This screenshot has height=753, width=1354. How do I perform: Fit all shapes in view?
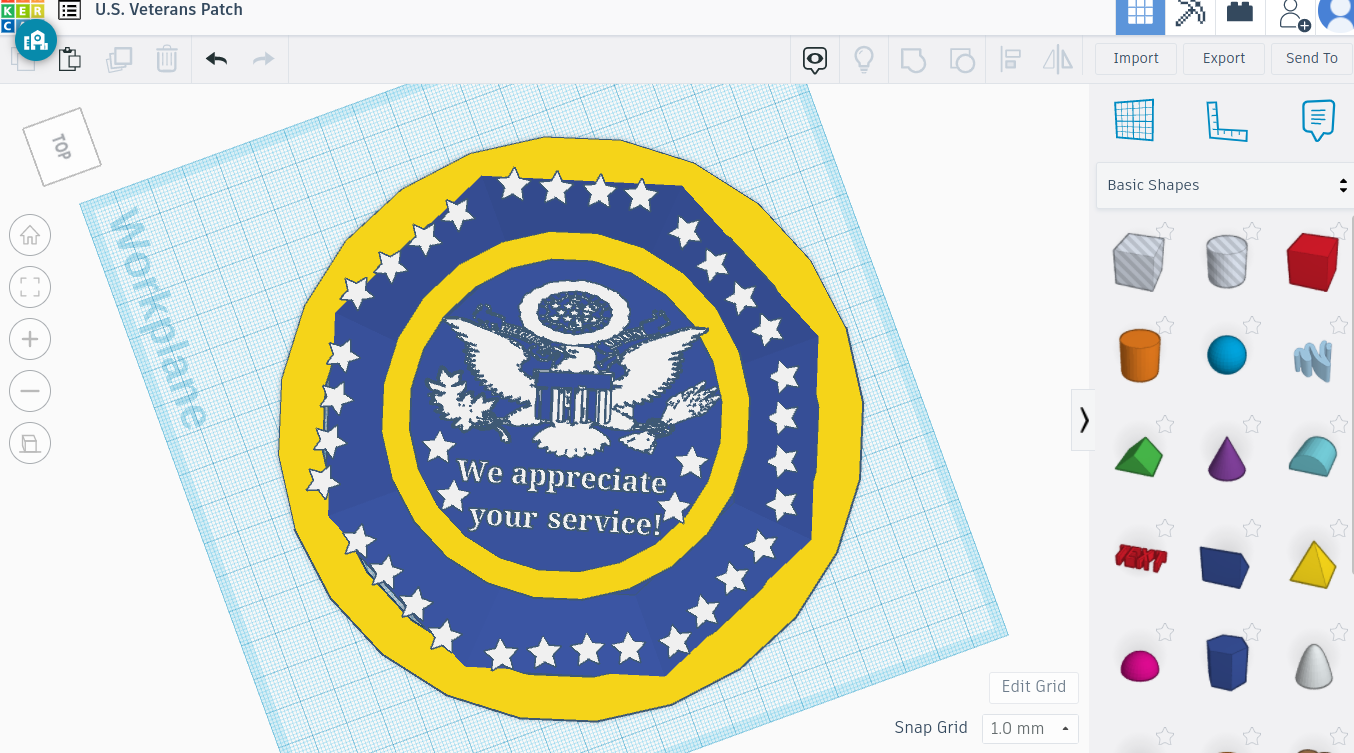(x=30, y=288)
